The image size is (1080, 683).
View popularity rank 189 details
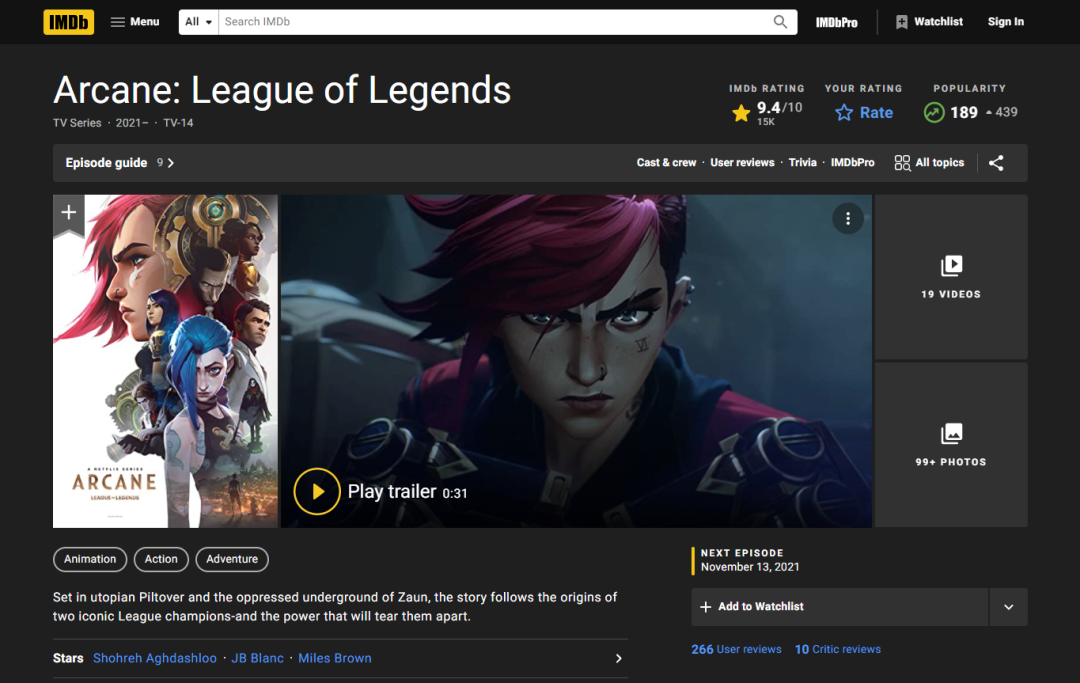(x=970, y=112)
